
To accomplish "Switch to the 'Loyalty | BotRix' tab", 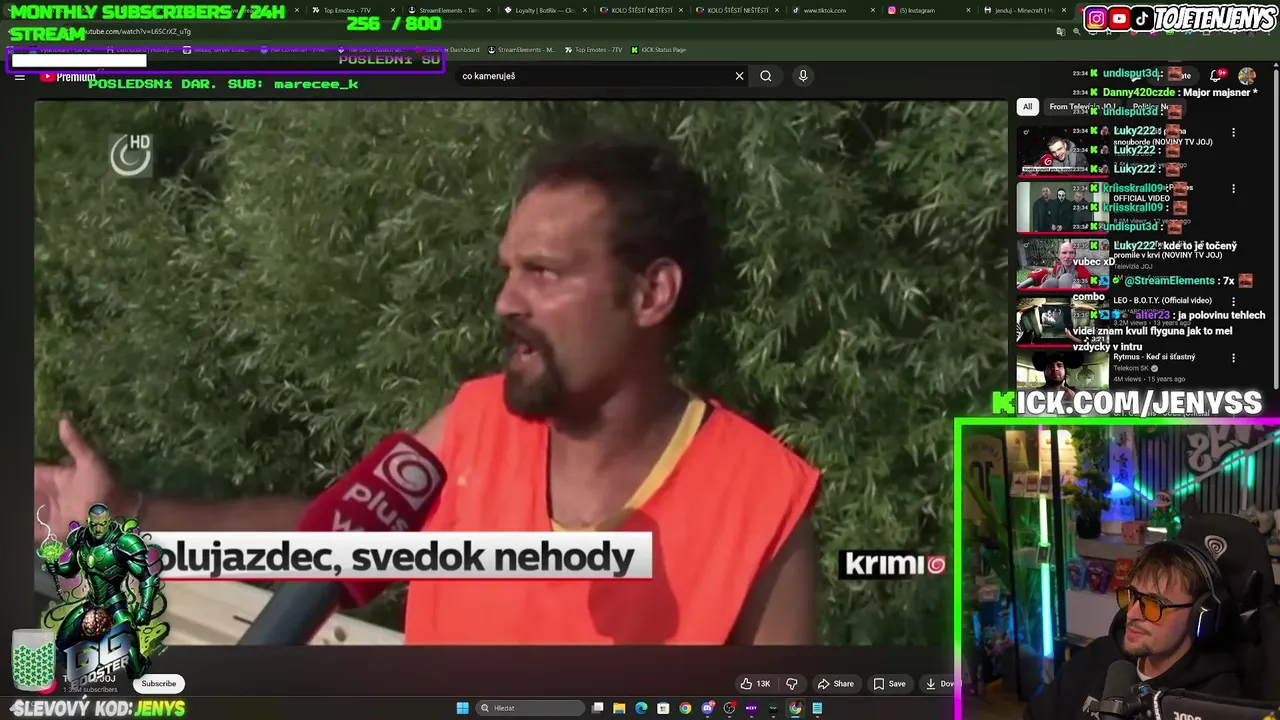I will 543,10.
